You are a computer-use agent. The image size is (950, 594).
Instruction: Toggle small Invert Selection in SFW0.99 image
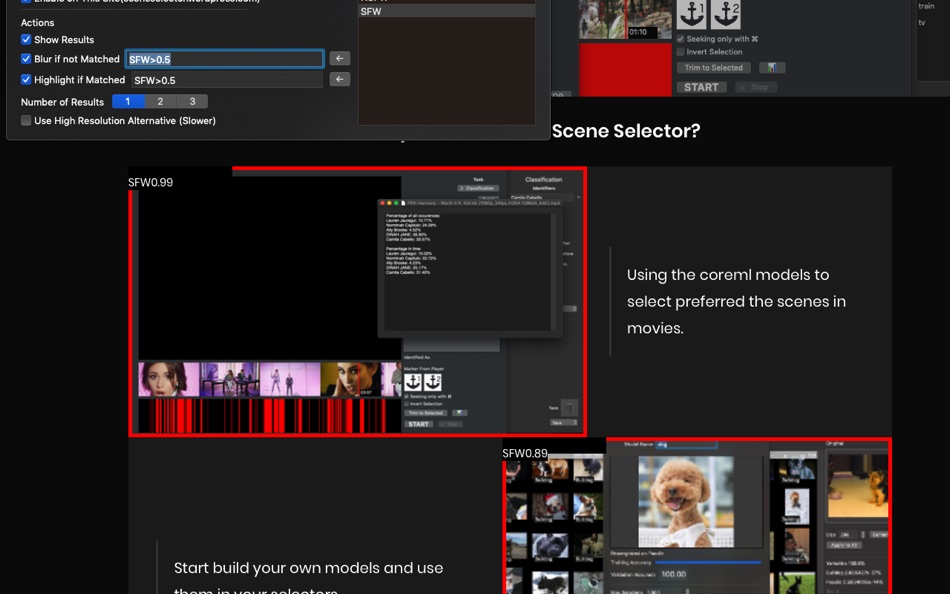point(407,404)
